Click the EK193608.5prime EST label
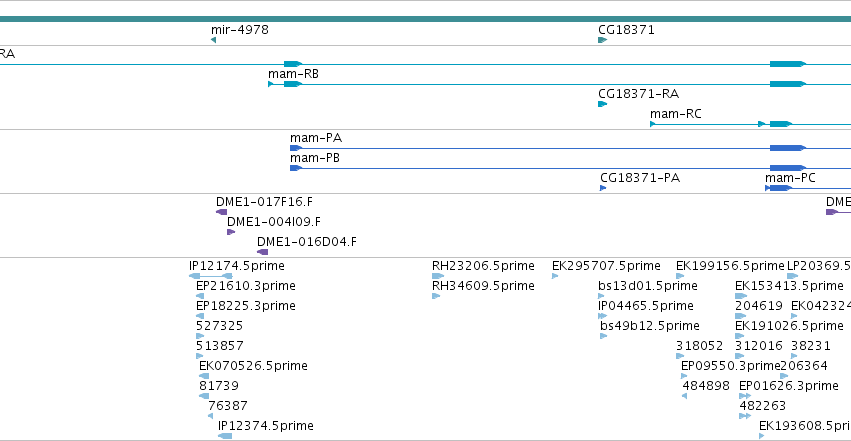Screen dimensions: 851x441 pos(805,426)
